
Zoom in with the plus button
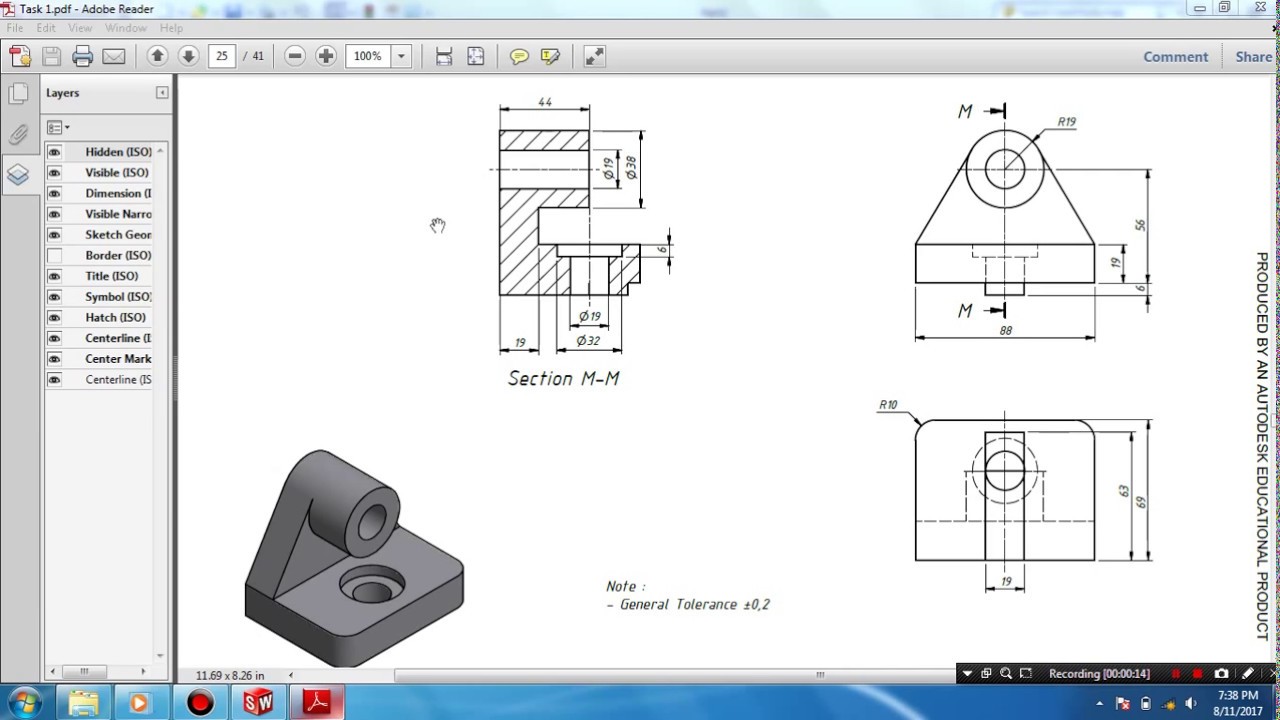pyautogui.click(x=326, y=57)
